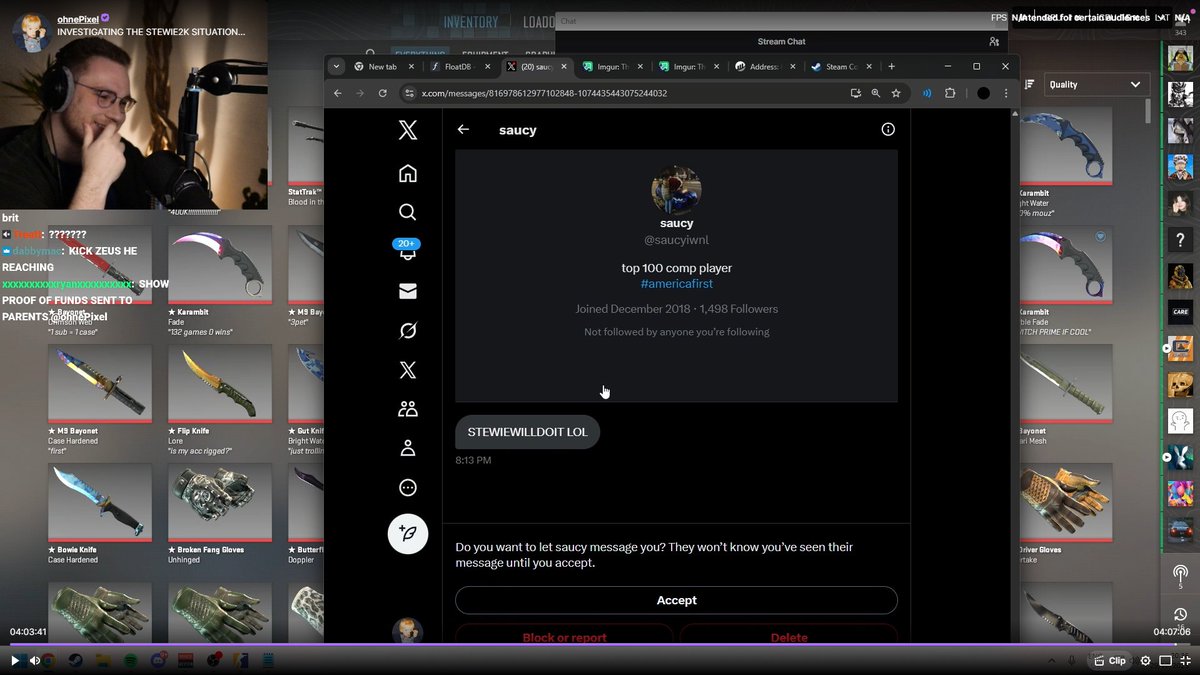Open #americafirst hashtag link
Screen dimensions: 1200x675
(x=676, y=284)
